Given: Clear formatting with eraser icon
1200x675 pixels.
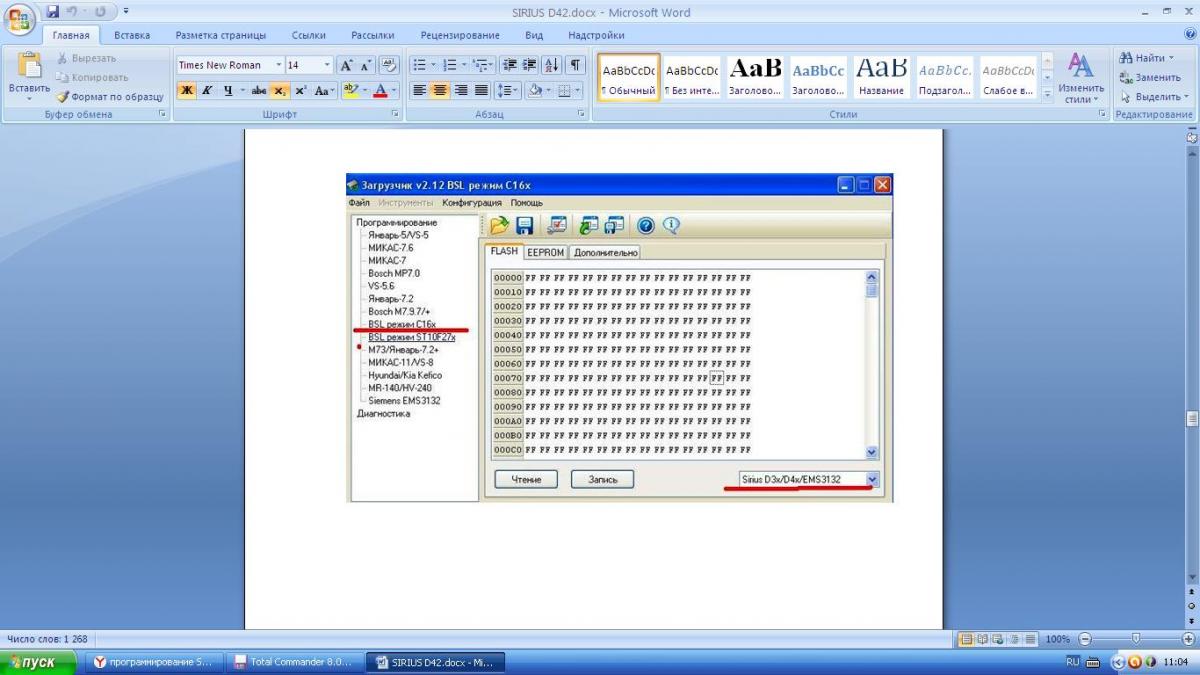Looking at the screenshot, I should [x=389, y=65].
